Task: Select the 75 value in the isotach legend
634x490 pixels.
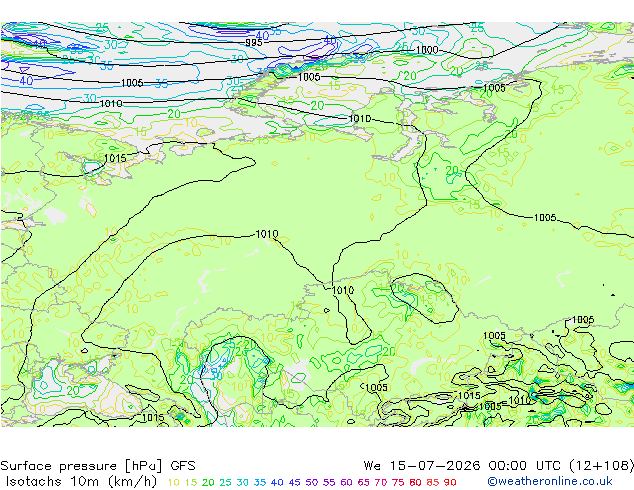Action: tap(398, 482)
